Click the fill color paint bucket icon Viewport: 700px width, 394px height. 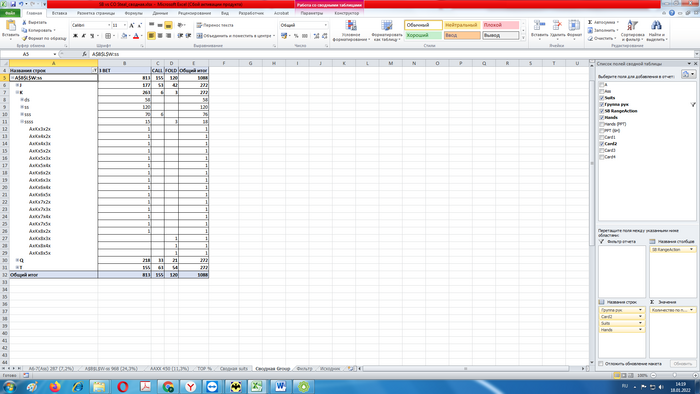click(124, 36)
